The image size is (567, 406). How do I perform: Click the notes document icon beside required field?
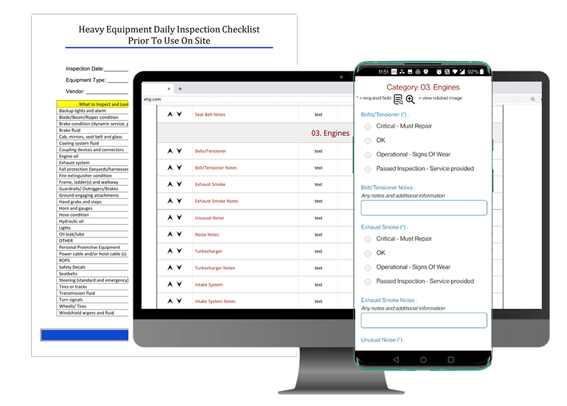coord(398,99)
